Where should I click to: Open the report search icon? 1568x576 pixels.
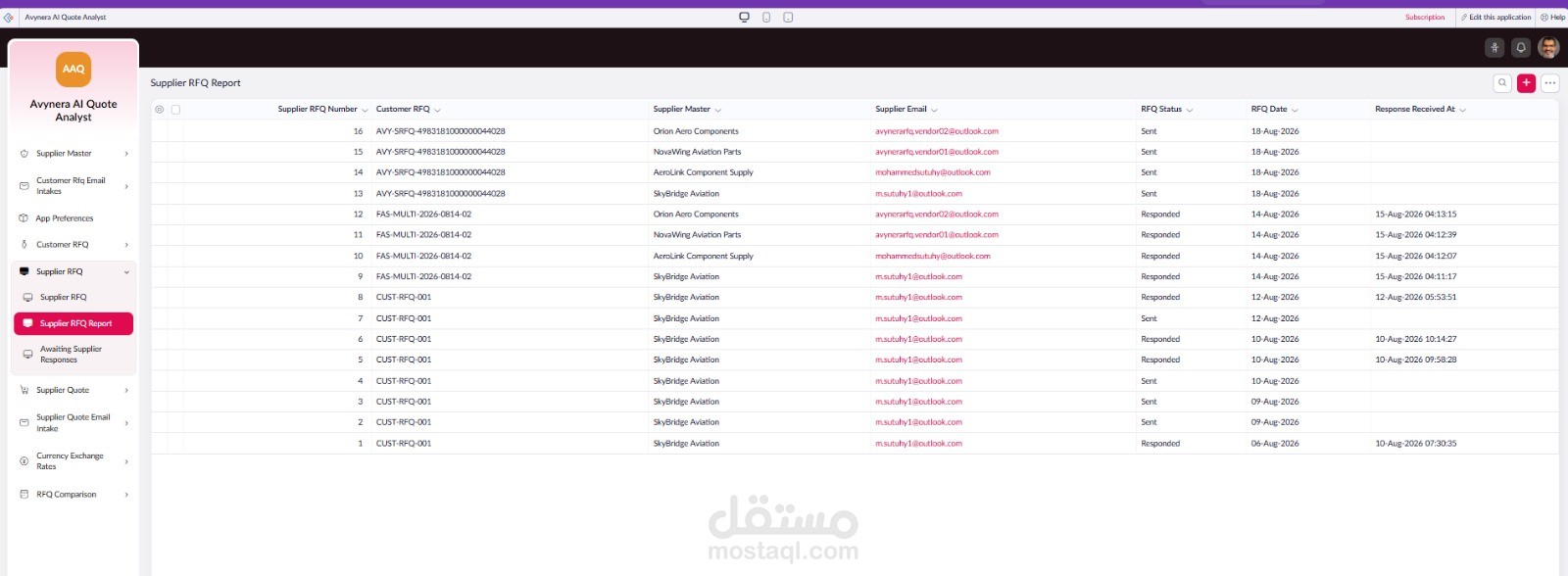1502,83
